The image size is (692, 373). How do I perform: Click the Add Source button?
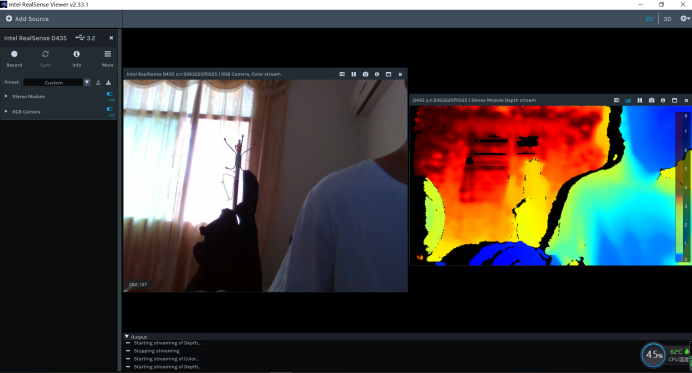pyautogui.click(x=27, y=19)
